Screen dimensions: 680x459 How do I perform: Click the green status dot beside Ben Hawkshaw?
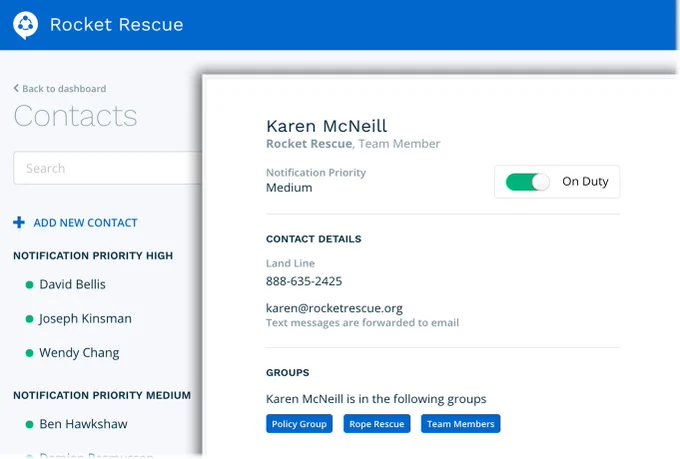29,424
